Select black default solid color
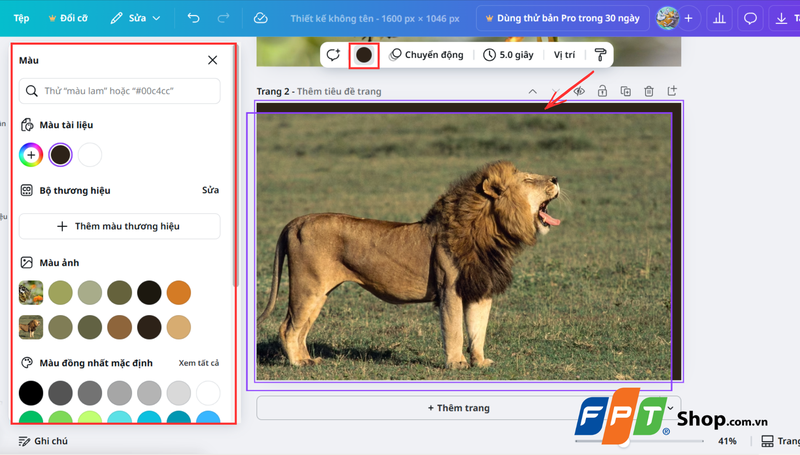 coord(31,393)
